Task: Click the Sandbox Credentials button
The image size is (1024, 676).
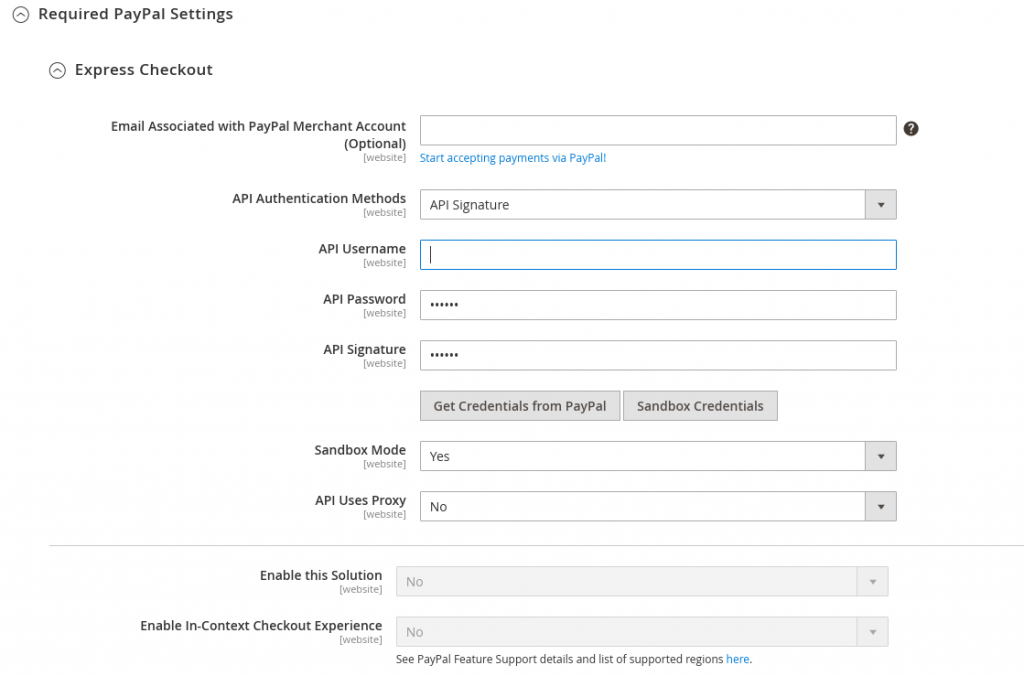Action: 700,406
